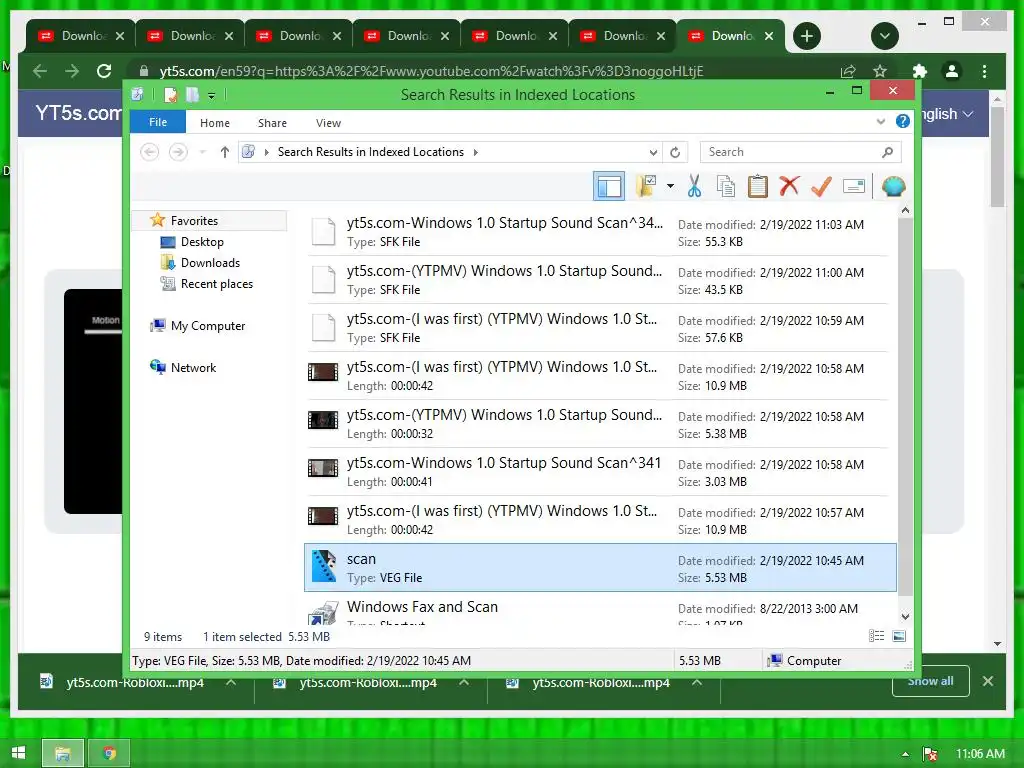
Task: Switch to the Home ribbon tab
Action: [215, 123]
